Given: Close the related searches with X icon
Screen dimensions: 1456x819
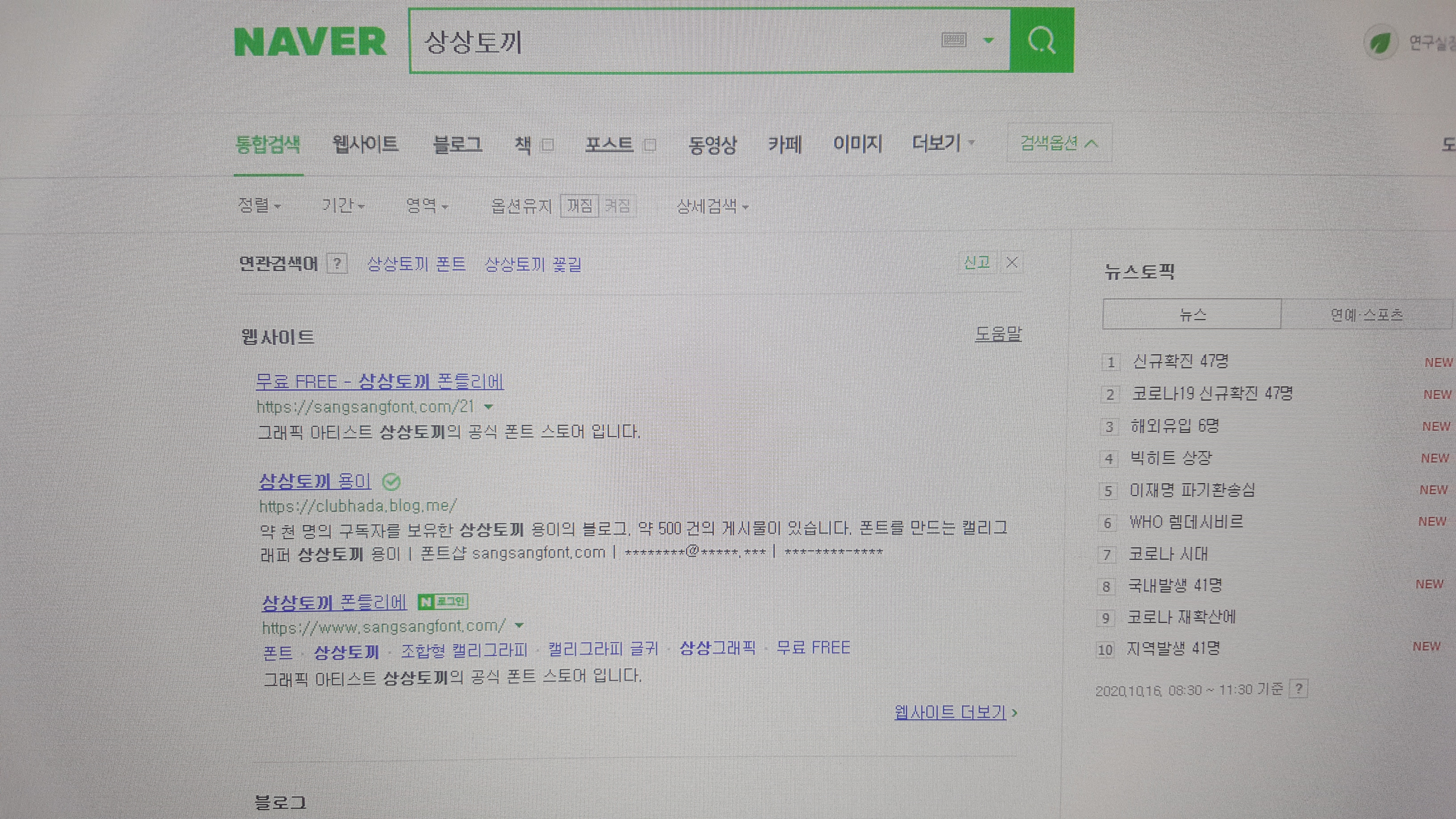Looking at the screenshot, I should (x=1012, y=263).
